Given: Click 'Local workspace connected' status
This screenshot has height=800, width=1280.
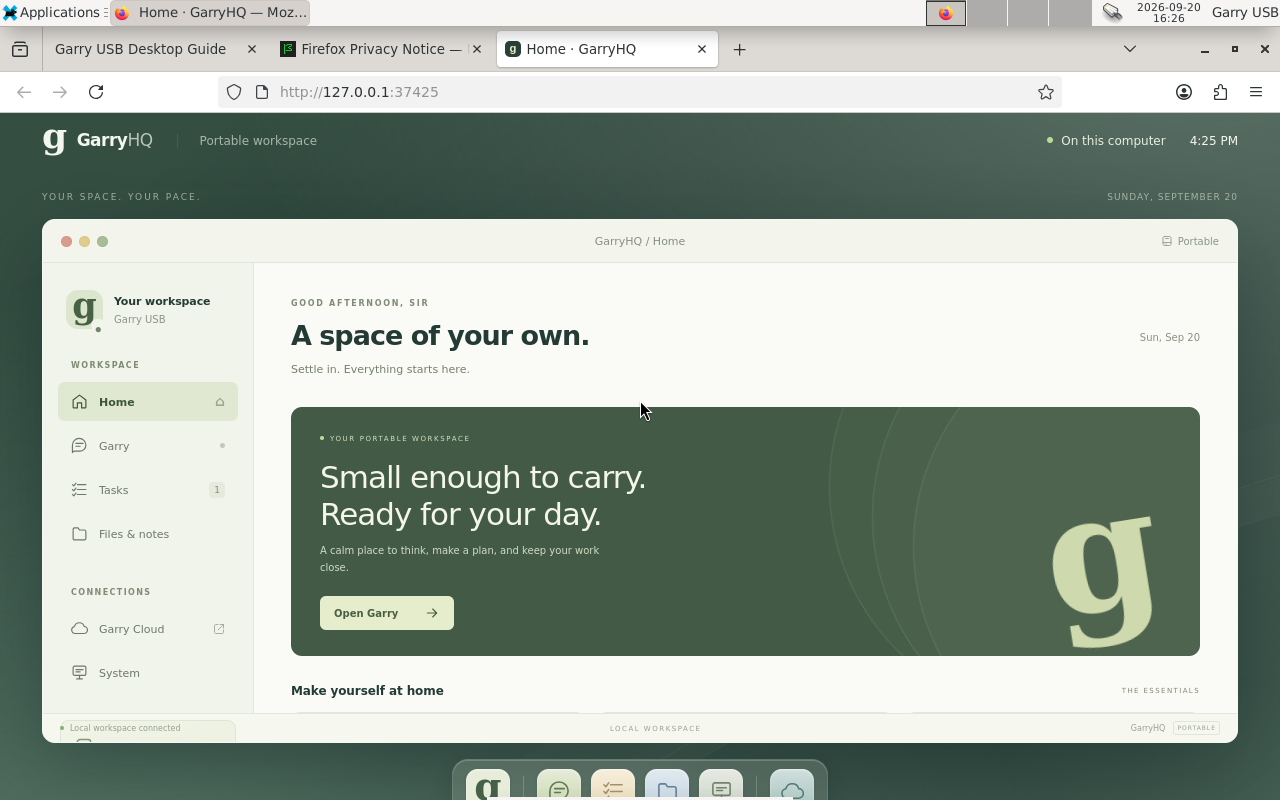Looking at the screenshot, I should [125, 728].
